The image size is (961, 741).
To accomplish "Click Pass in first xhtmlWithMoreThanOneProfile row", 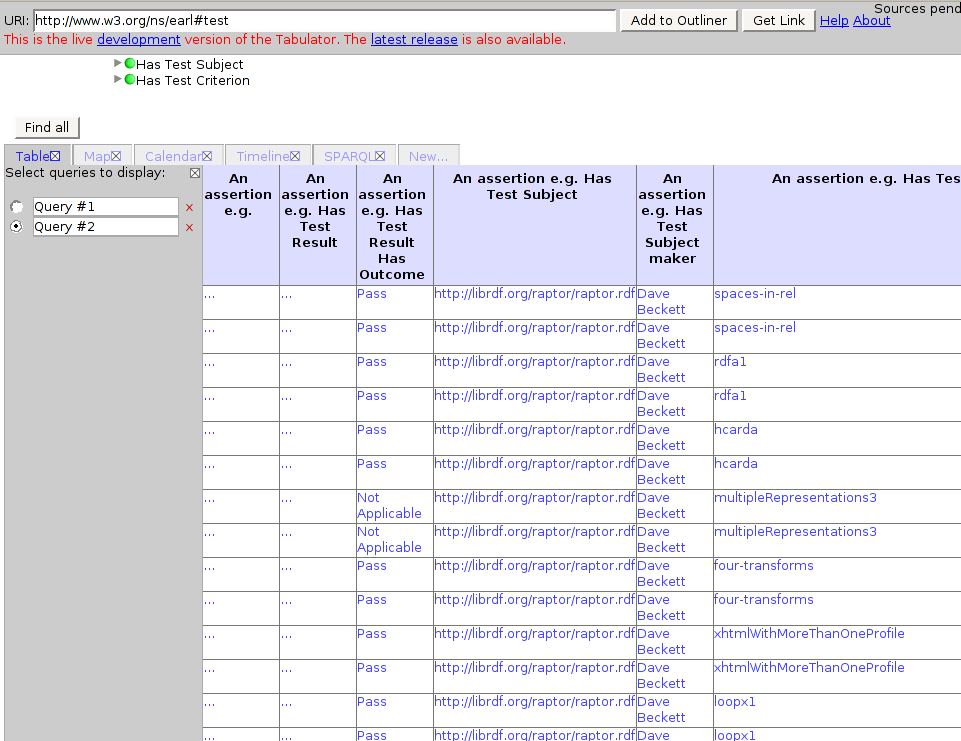I will (372, 634).
